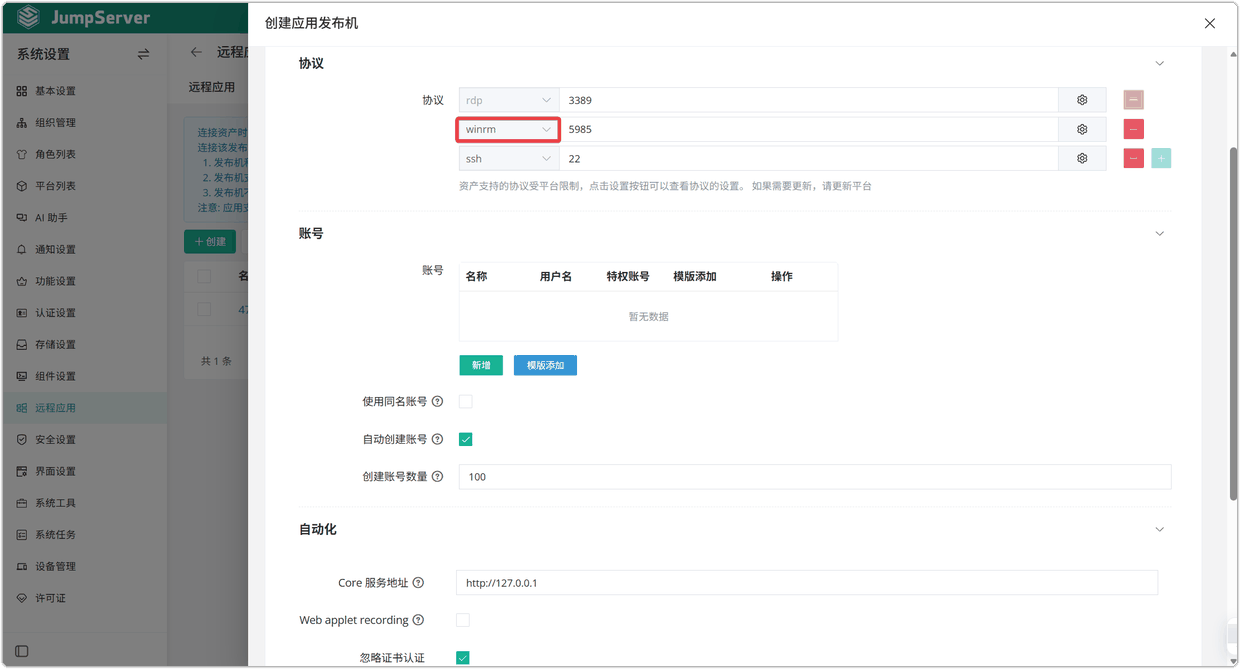1240x669 pixels.
Task: Tick the table header select-all checkbox
Action: [x=204, y=276]
